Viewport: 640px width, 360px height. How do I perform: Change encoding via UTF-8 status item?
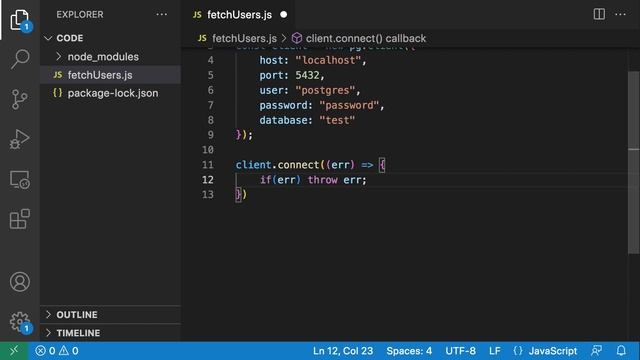click(460, 351)
